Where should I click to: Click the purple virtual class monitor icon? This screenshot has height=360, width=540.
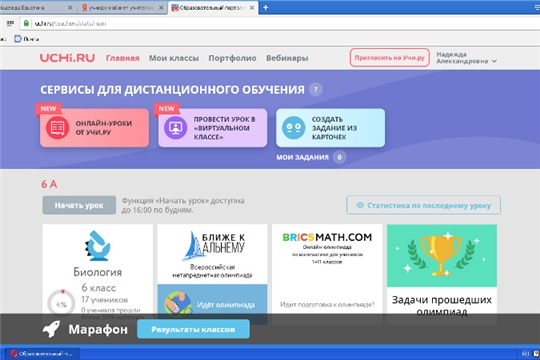[x=176, y=128]
